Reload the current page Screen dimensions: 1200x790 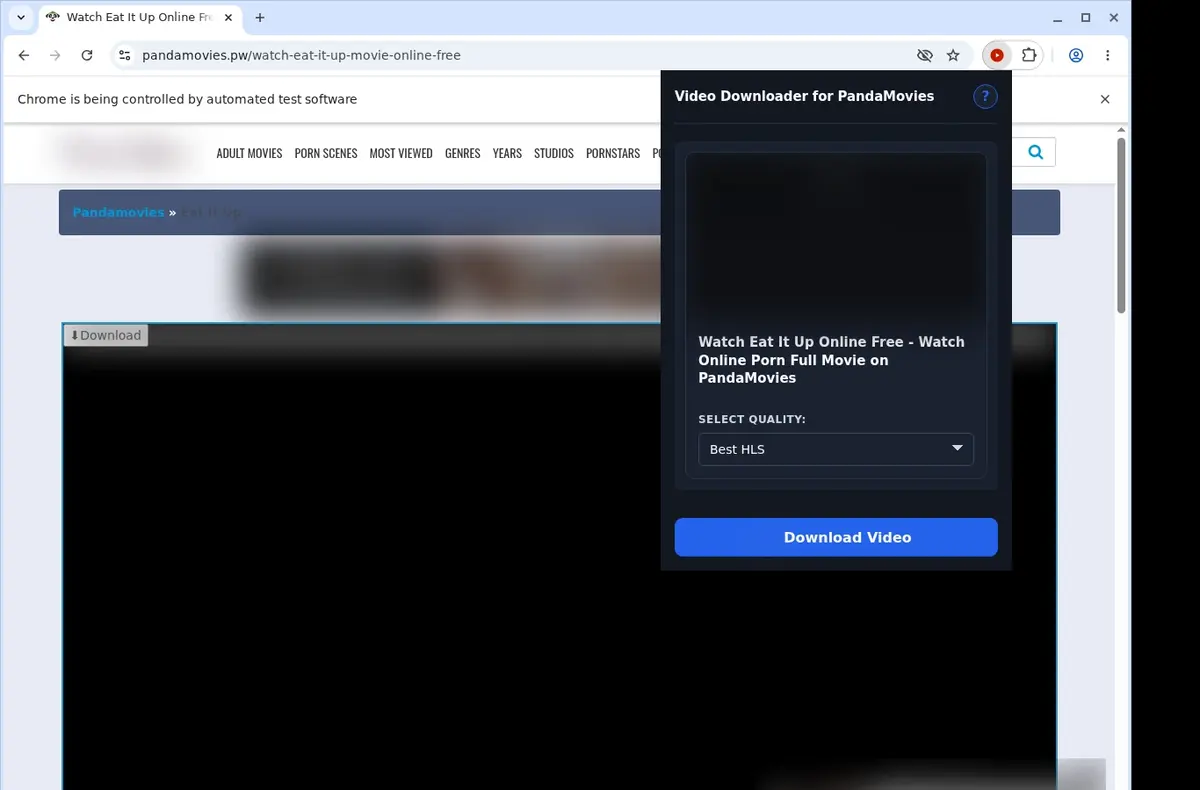coord(87,56)
